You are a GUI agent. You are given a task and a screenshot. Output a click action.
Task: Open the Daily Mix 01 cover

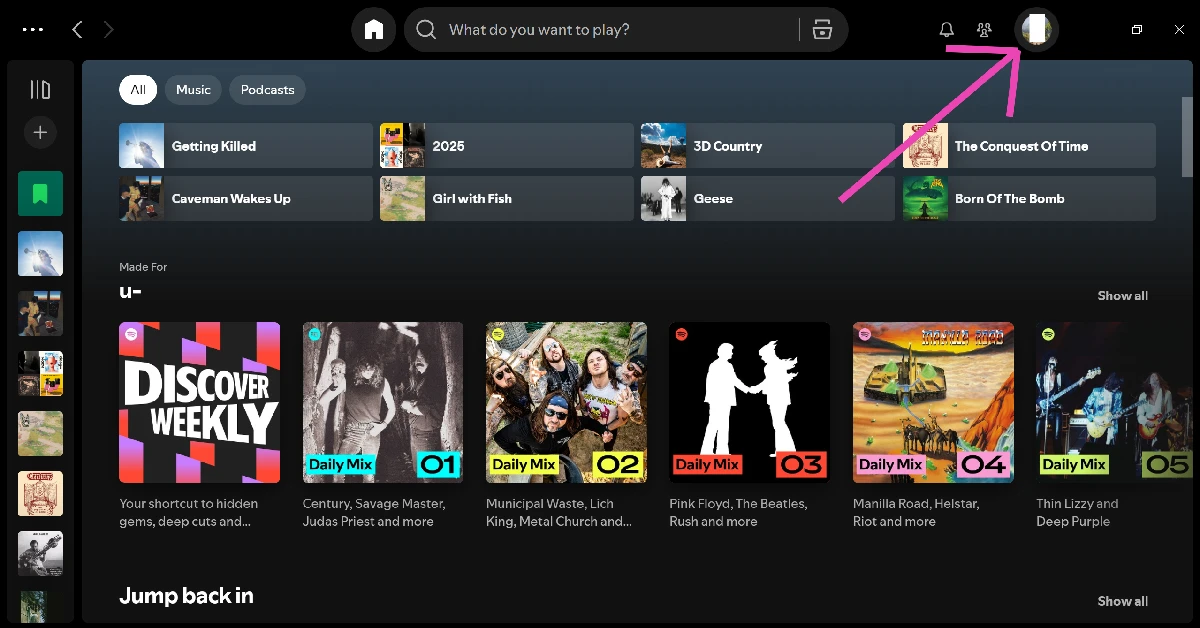(383, 402)
